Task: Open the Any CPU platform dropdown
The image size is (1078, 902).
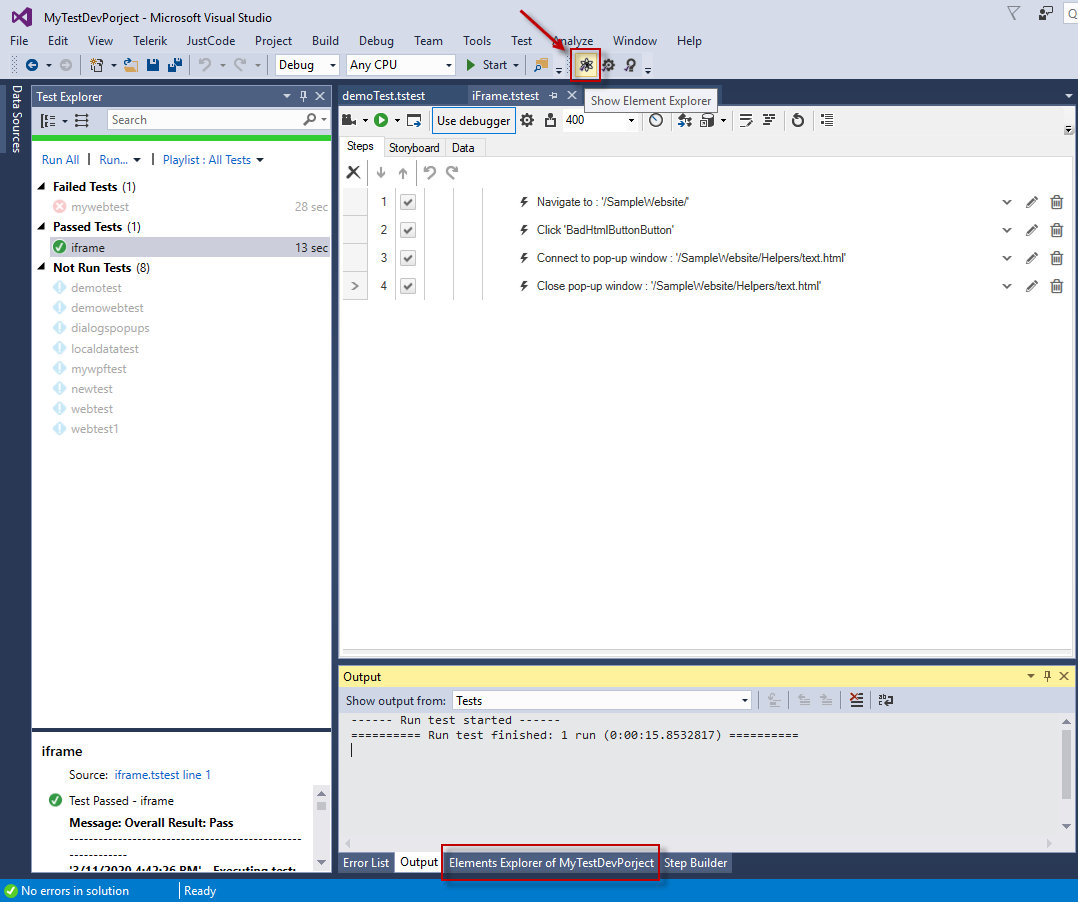Action: (x=448, y=65)
